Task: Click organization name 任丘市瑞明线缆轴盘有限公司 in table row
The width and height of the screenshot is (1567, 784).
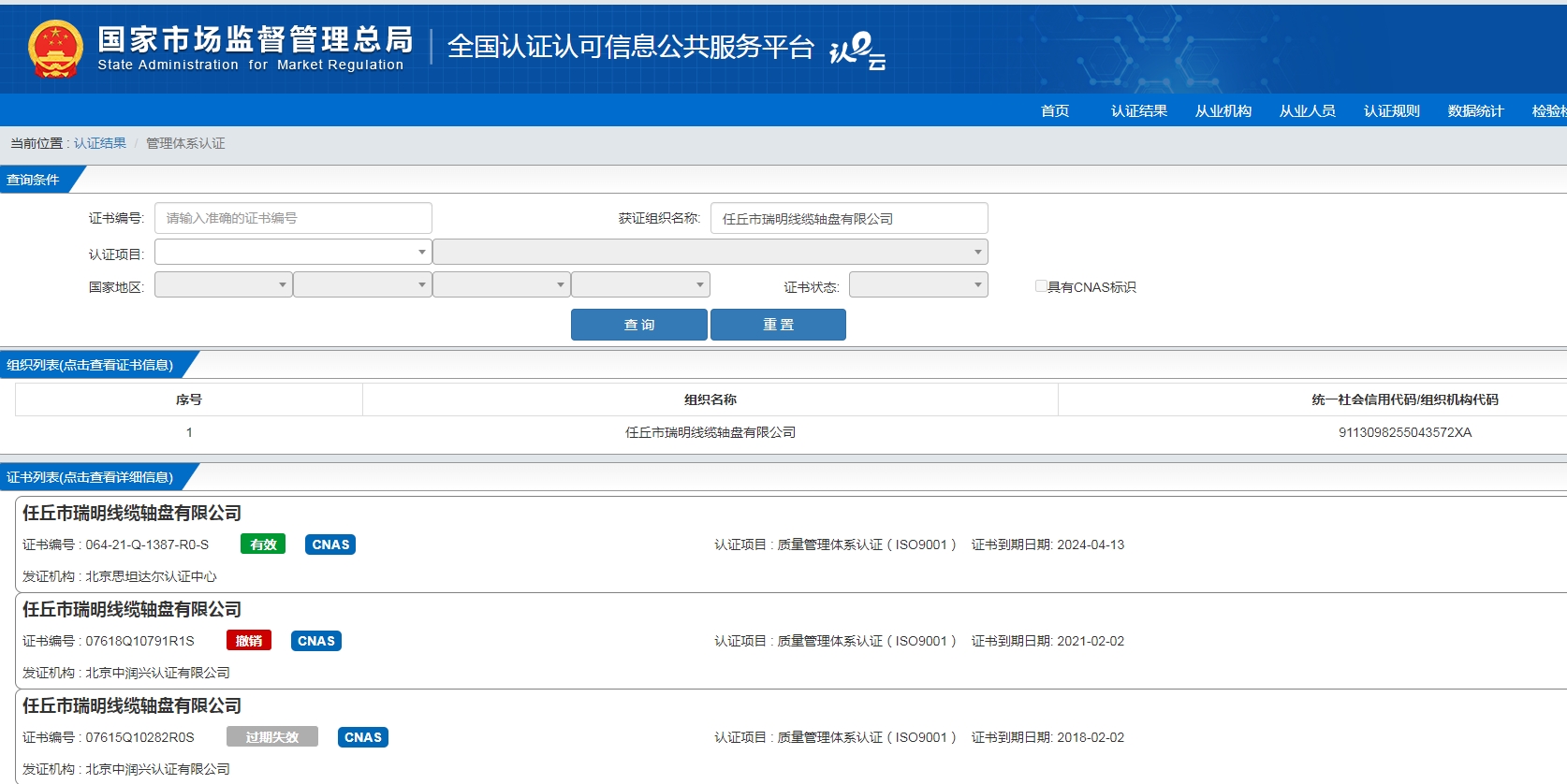Action: pyautogui.click(x=710, y=432)
